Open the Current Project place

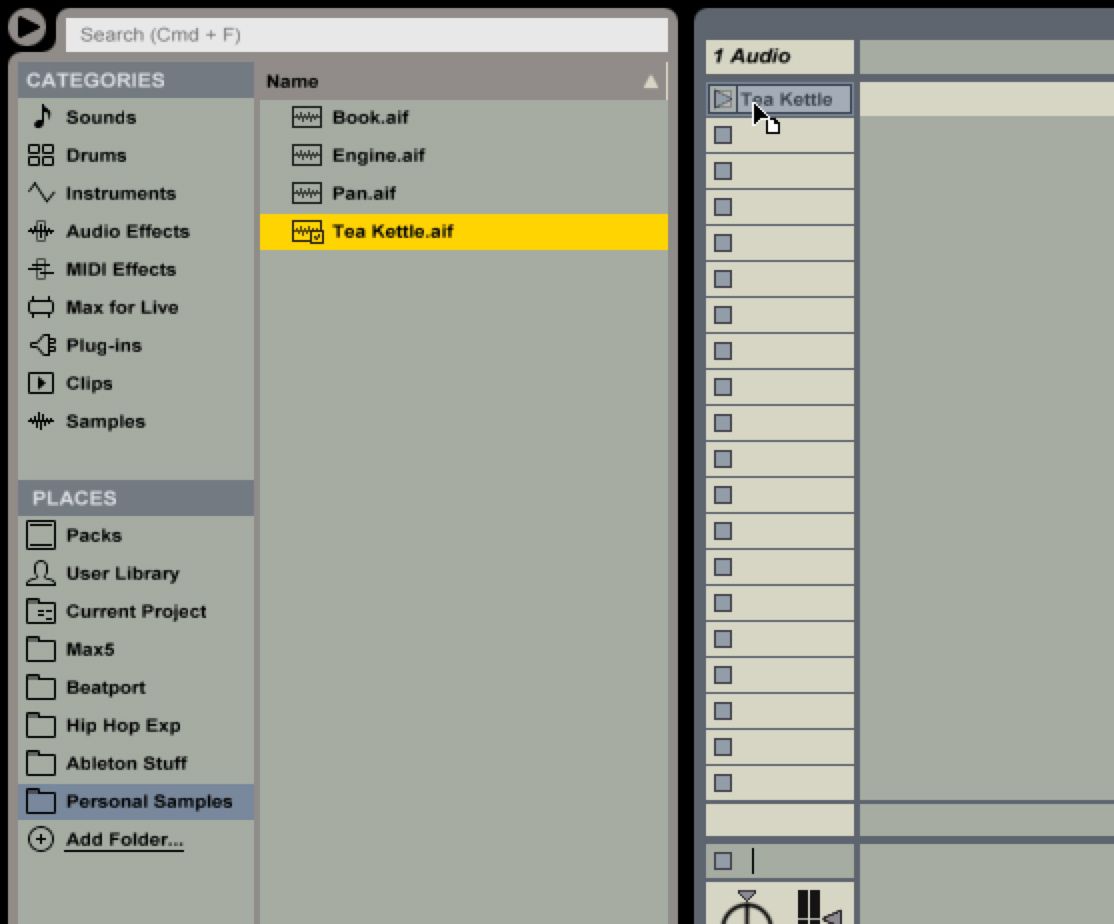point(136,611)
